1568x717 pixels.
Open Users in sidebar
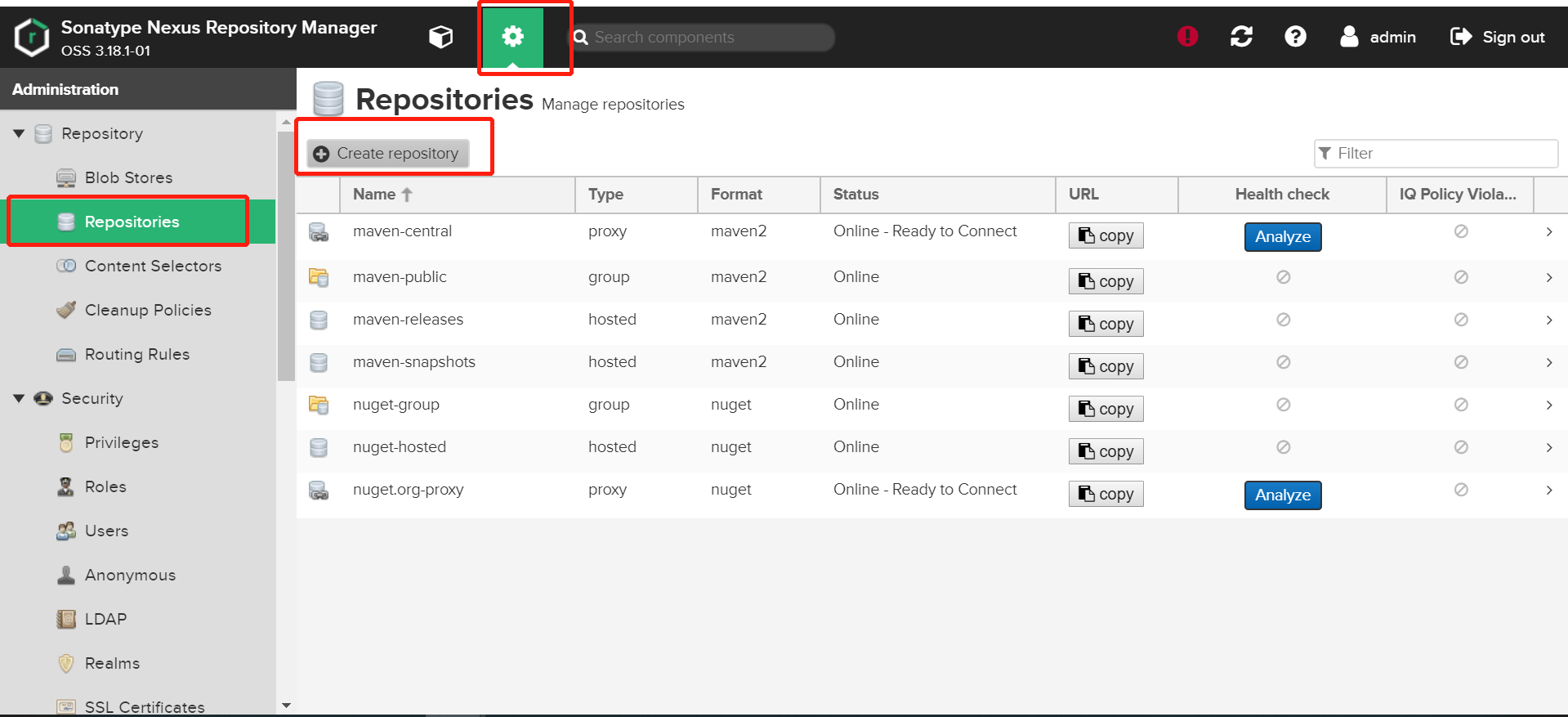[x=106, y=531]
